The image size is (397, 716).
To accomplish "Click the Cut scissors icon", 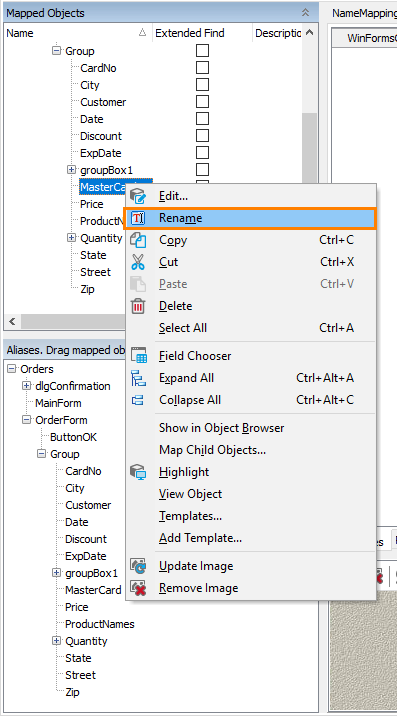I will [138, 262].
